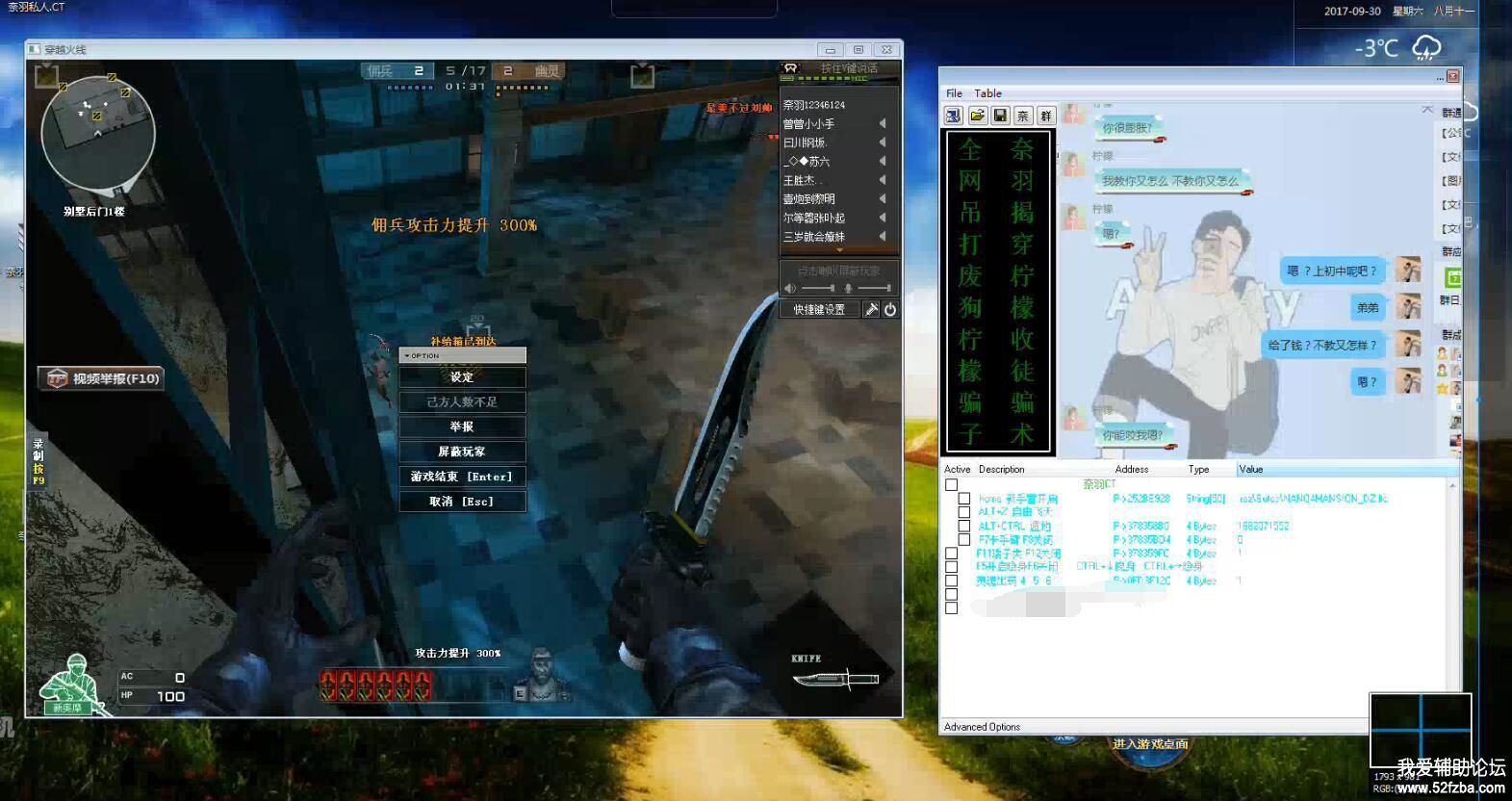Toggle the 奈羽CT group checkbox
Viewport: 1512px width, 801px height.
(x=952, y=485)
